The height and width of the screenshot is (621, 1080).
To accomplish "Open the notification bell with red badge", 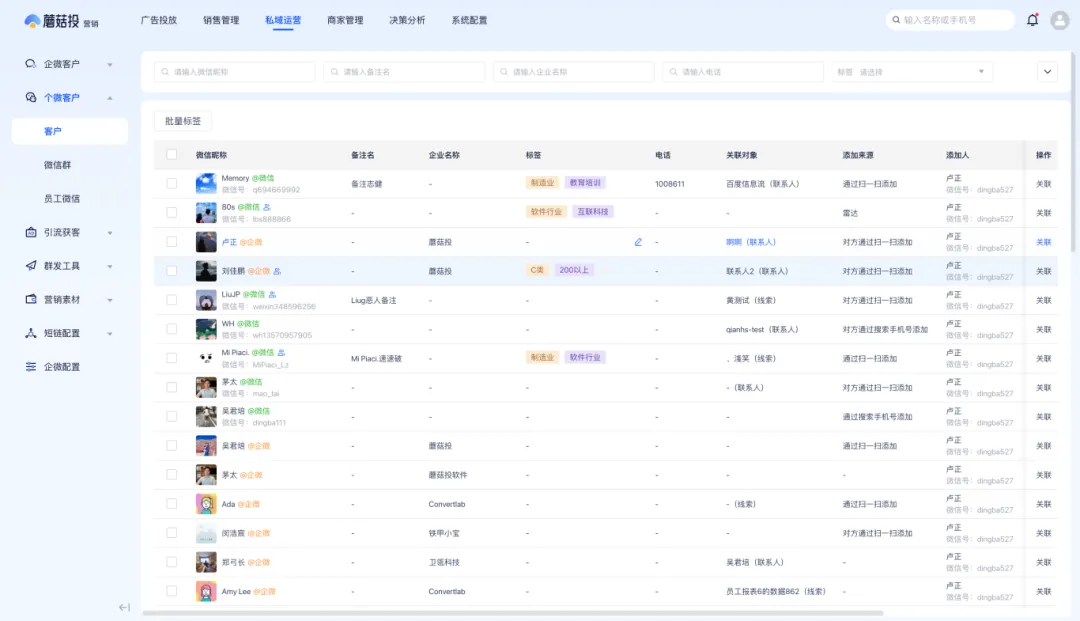I will [x=1032, y=19].
